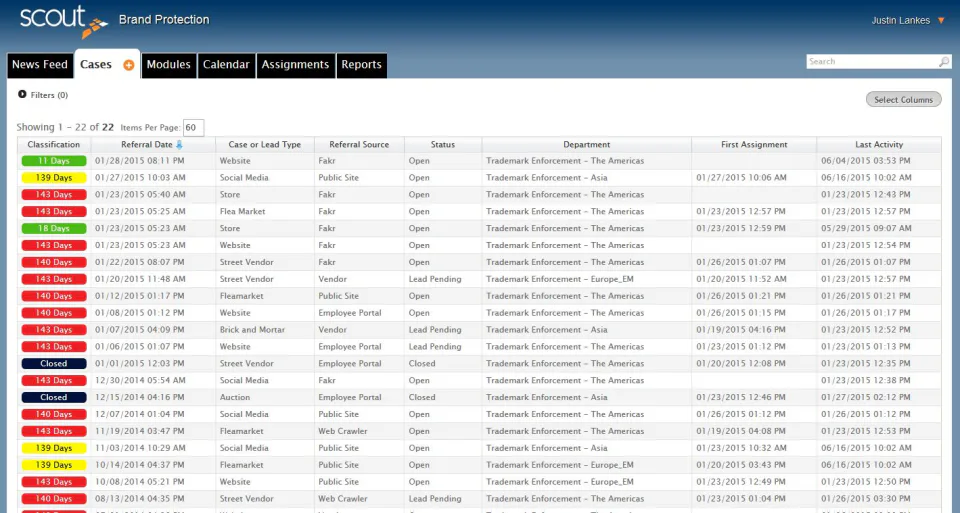
Task: Sort by the Referral Source column header
Action: coord(359,144)
